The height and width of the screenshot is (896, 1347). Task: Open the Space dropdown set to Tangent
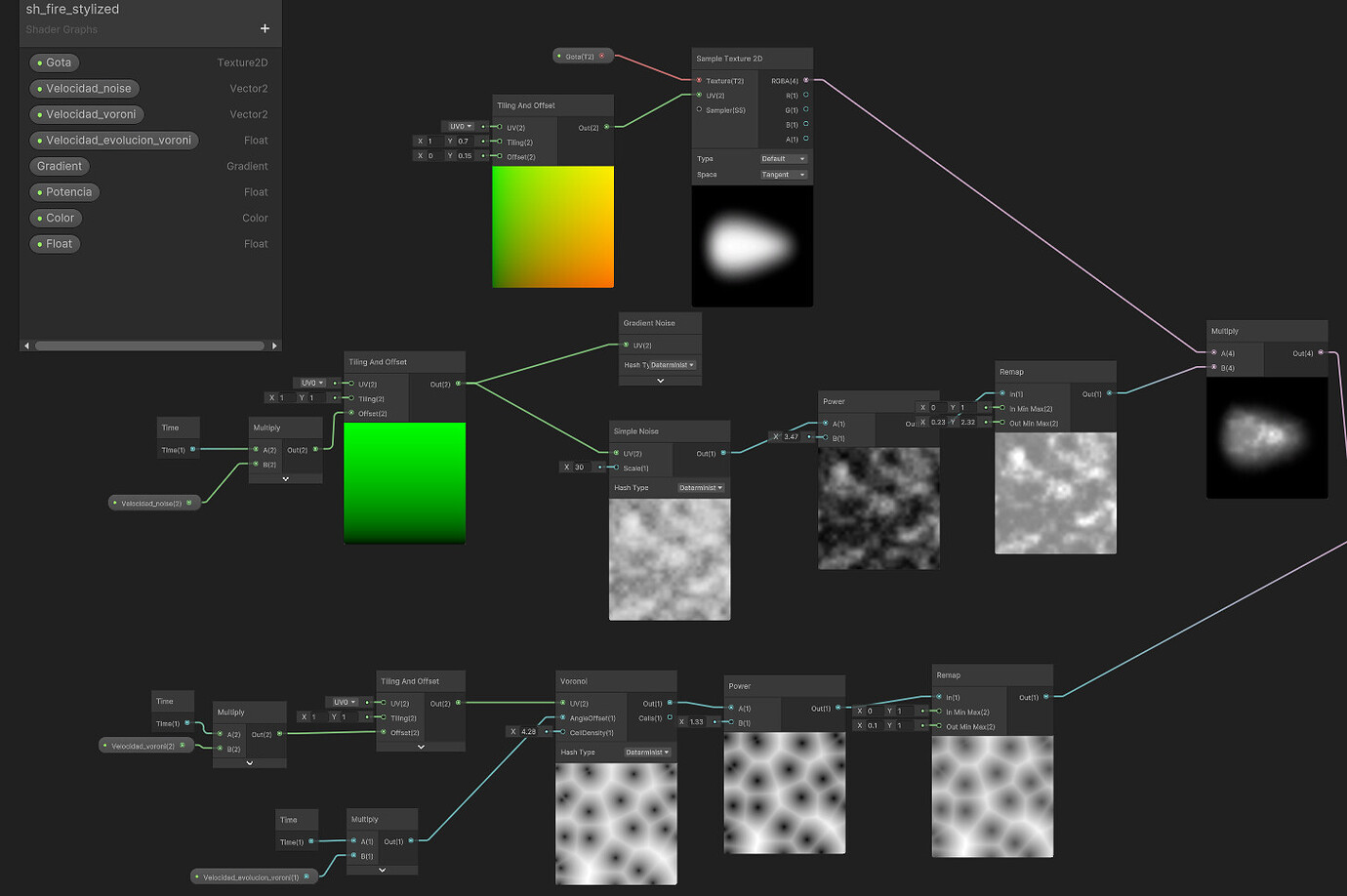point(783,175)
